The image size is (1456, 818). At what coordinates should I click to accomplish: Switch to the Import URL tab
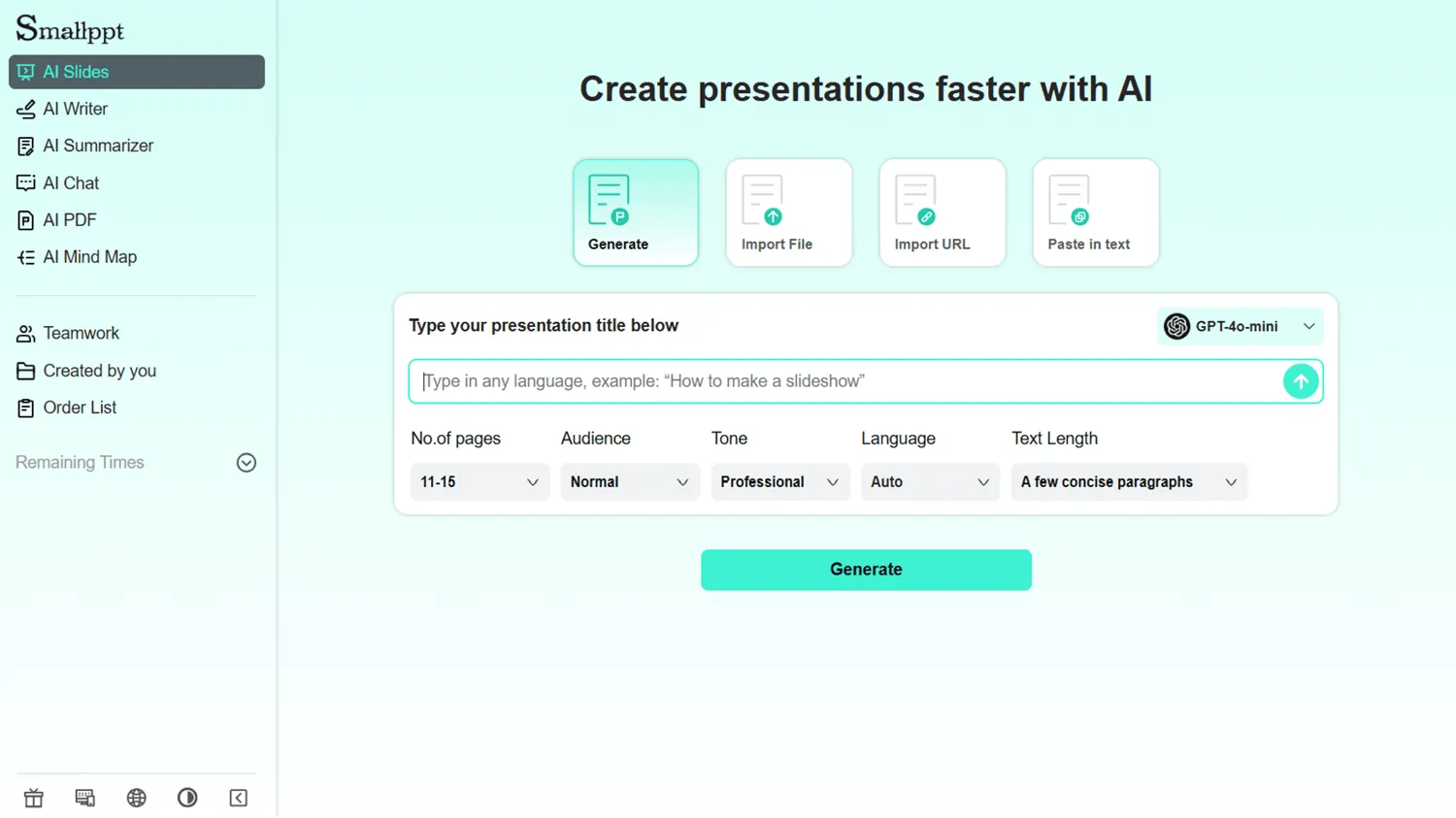tap(942, 212)
